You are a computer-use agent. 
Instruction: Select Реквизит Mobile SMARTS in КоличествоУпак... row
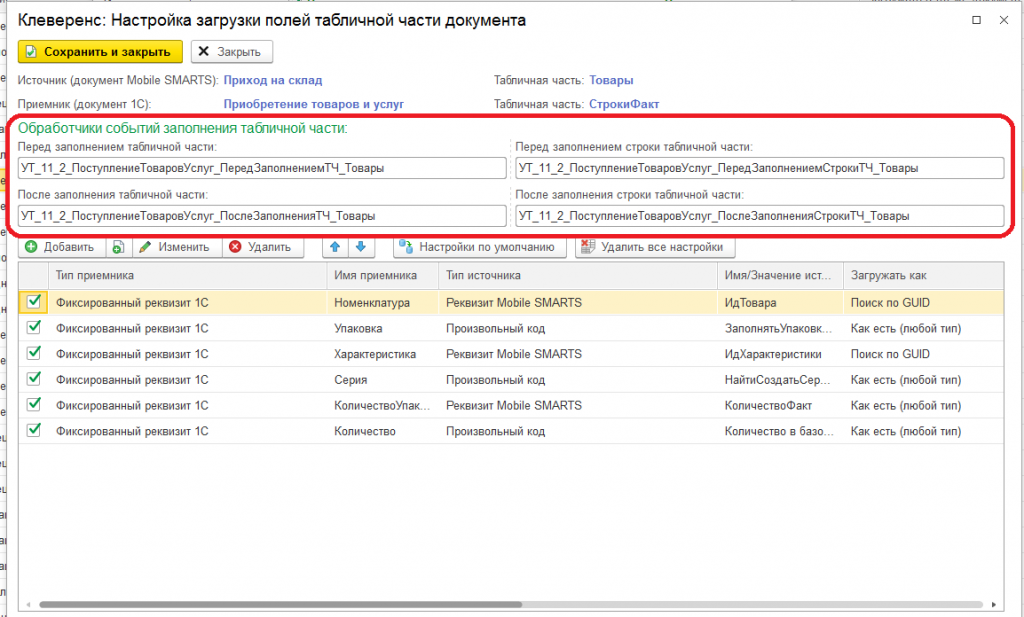[x=578, y=405]
